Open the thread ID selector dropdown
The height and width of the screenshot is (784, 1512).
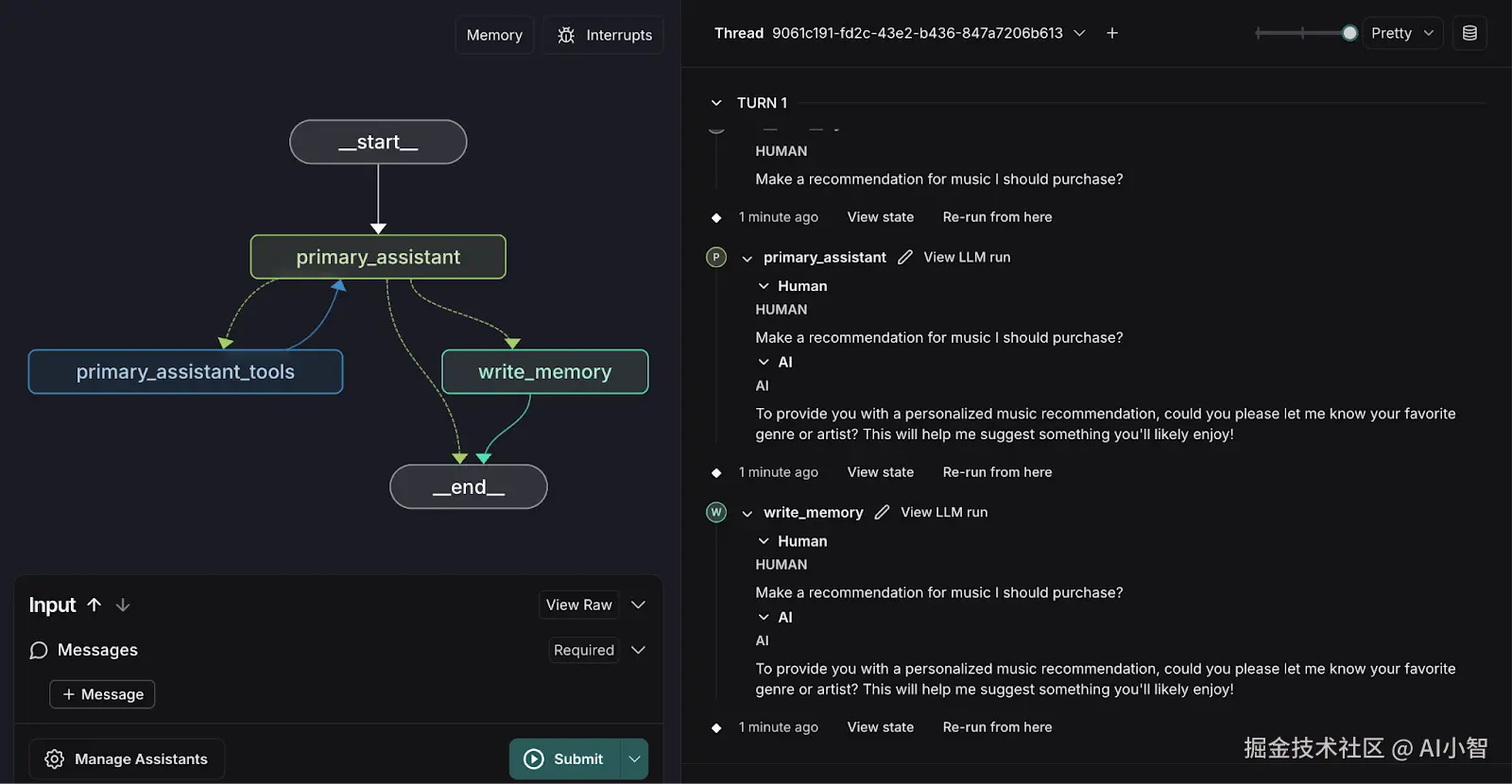tap(1079, 33)
